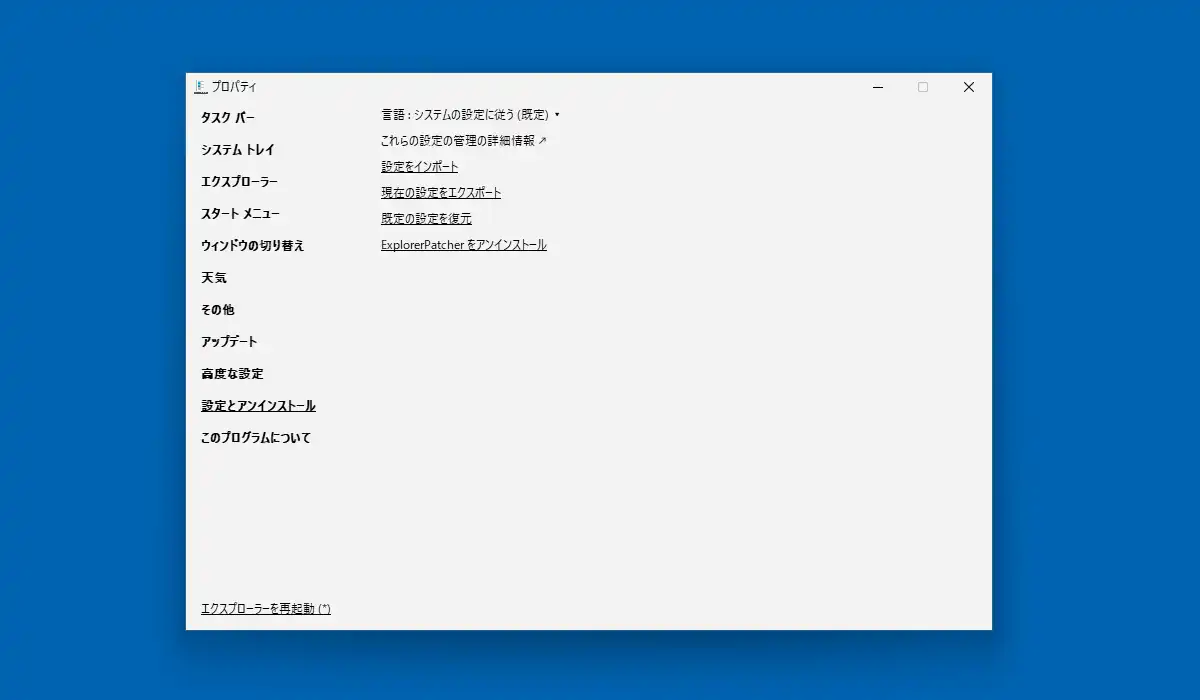Click 既定の設定を復元 link
The height and width of the screenshot is (700, 1200).
[426, 219]
